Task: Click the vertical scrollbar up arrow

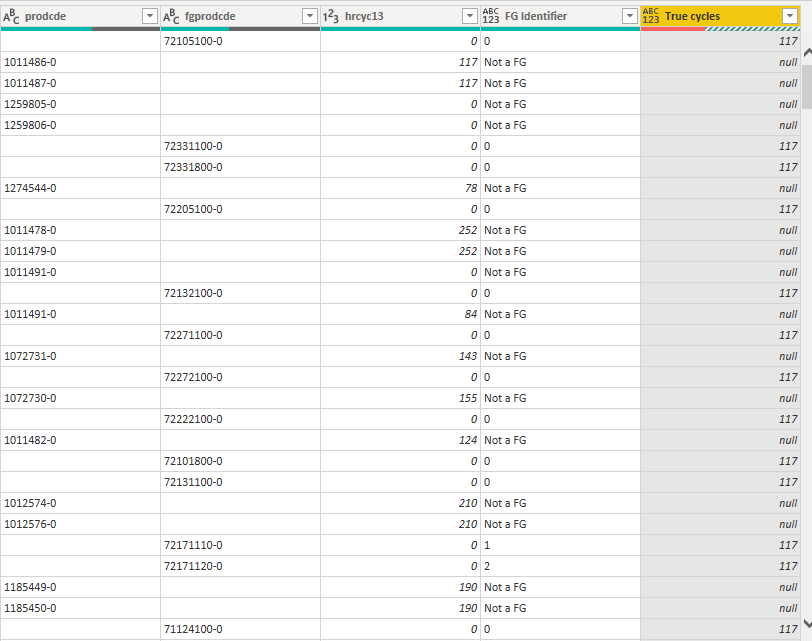Action: pos(807,53)
